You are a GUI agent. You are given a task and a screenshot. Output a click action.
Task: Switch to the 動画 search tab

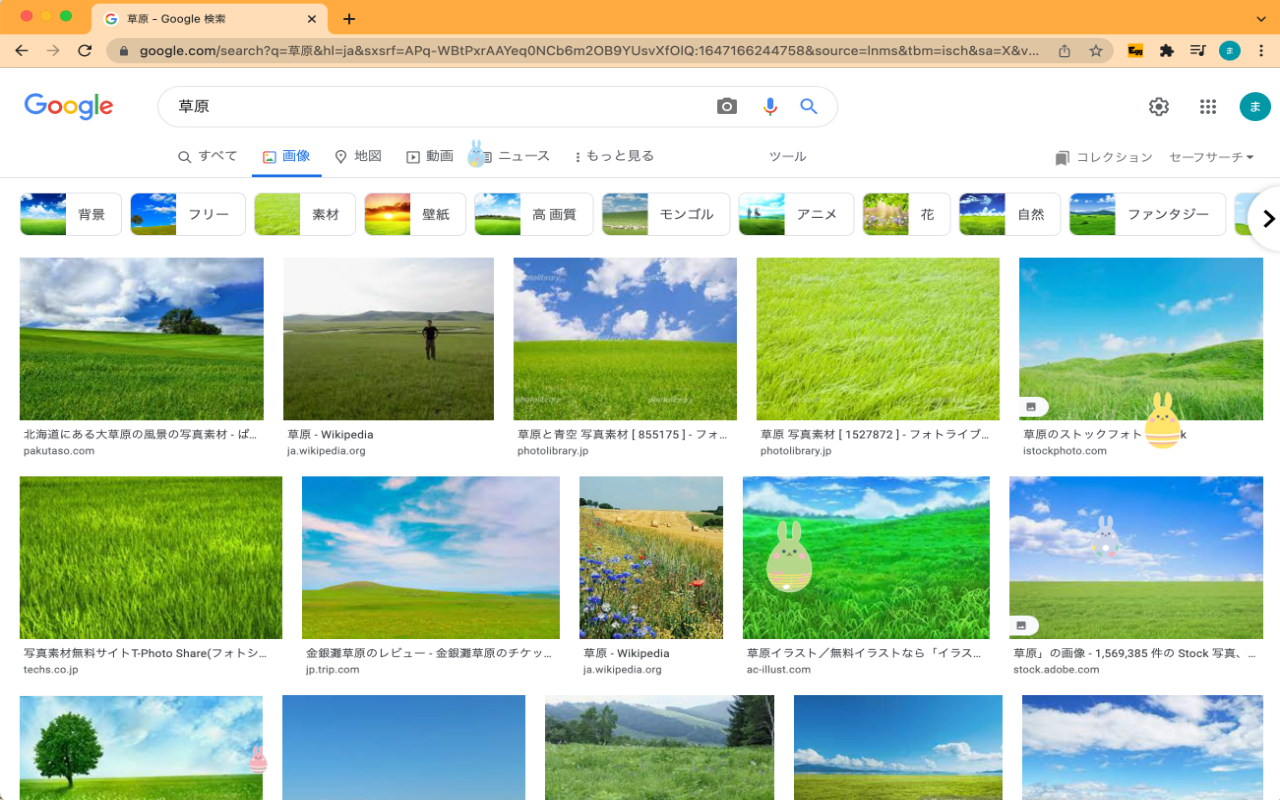click(x=429, y=157)
